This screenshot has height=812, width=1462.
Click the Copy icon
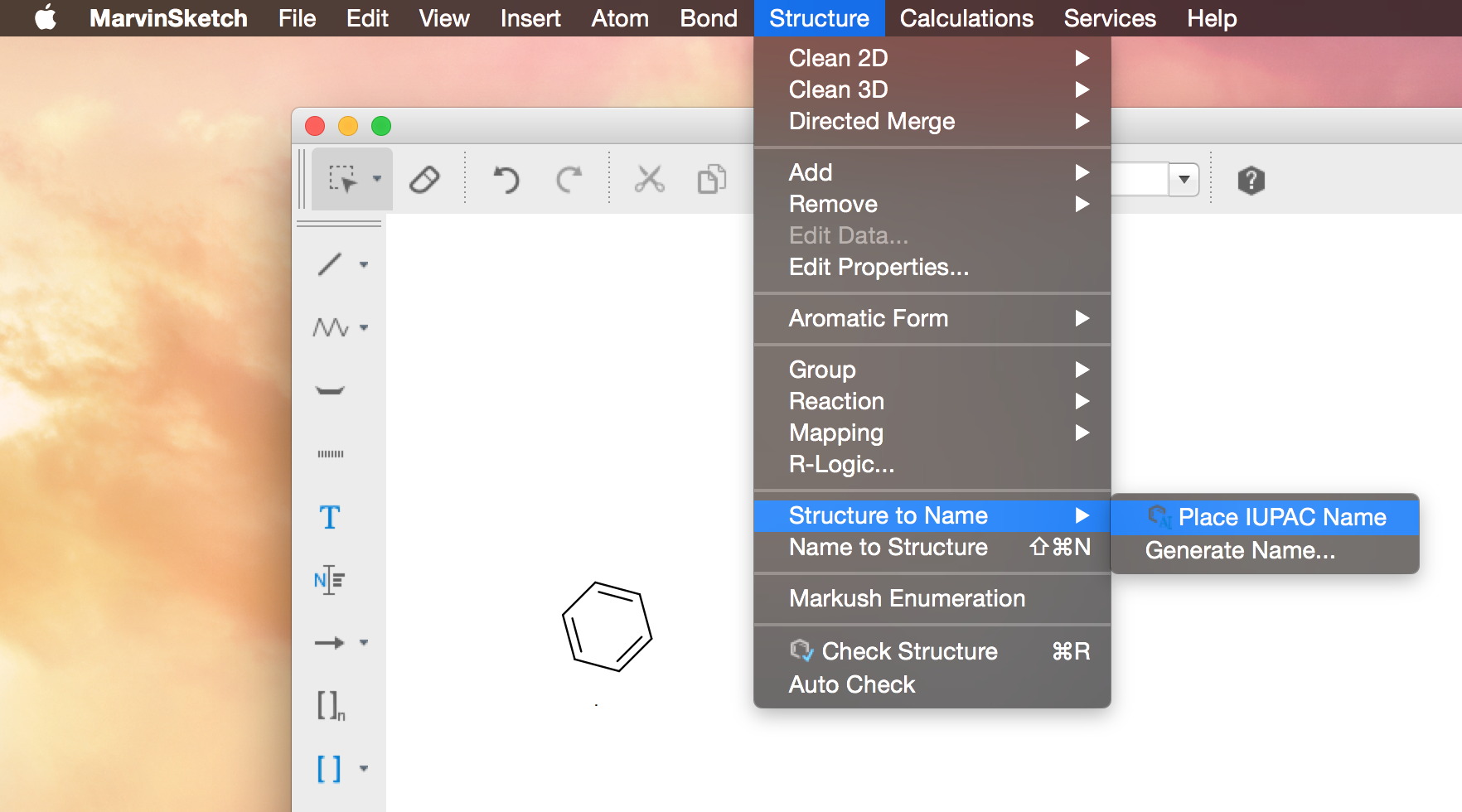[x=711, y=179]
